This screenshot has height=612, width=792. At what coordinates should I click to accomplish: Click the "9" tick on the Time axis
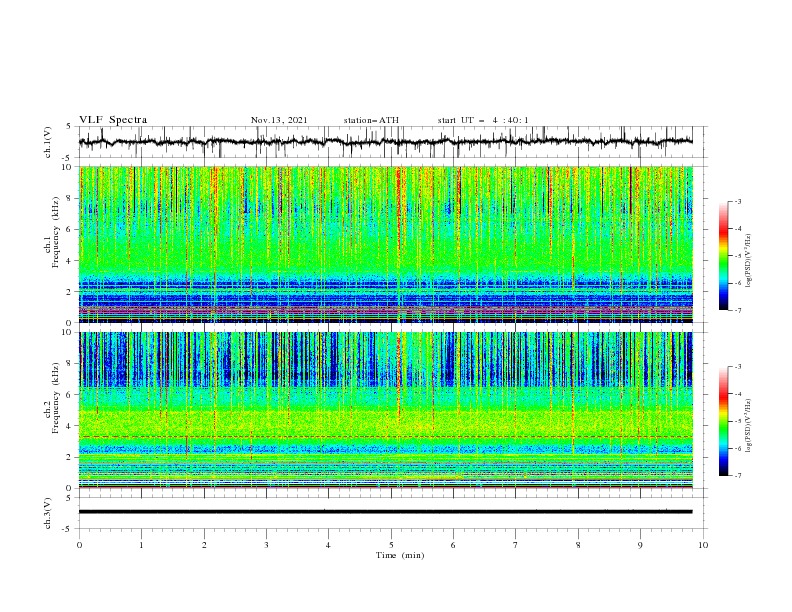(640, 545)
